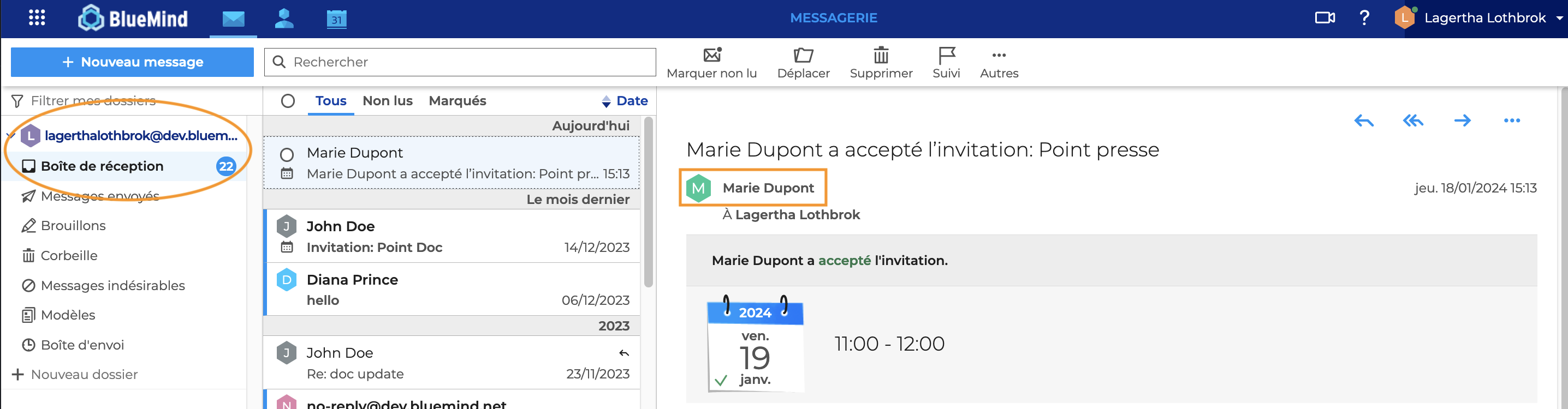
Task: Switch to the Non lus tab
Action: pos(387,101)
